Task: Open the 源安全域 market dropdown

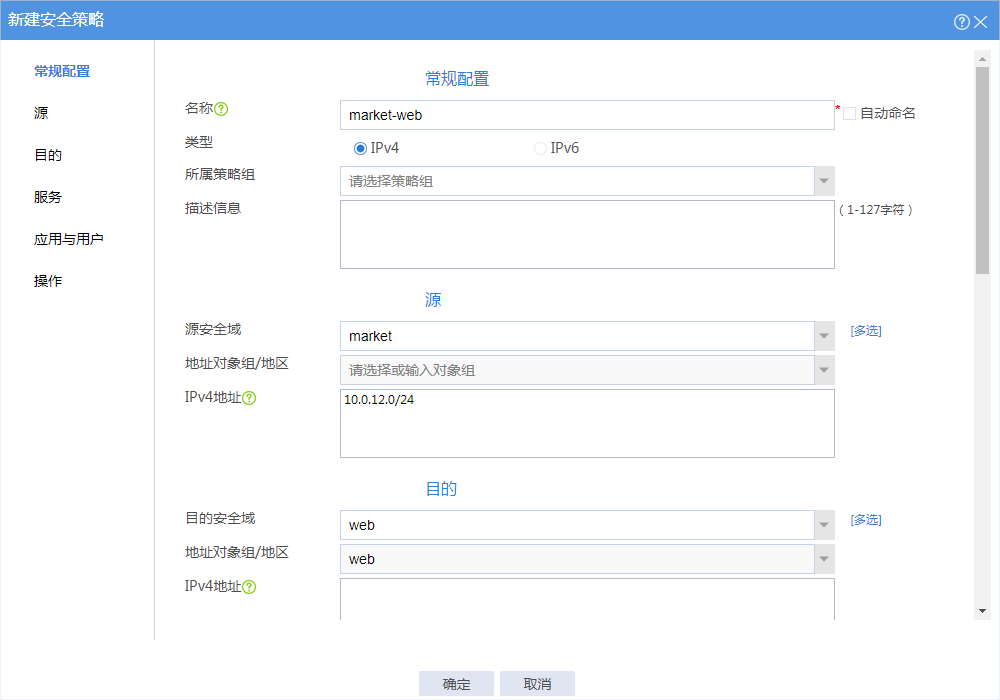Action: pos(824,336)
